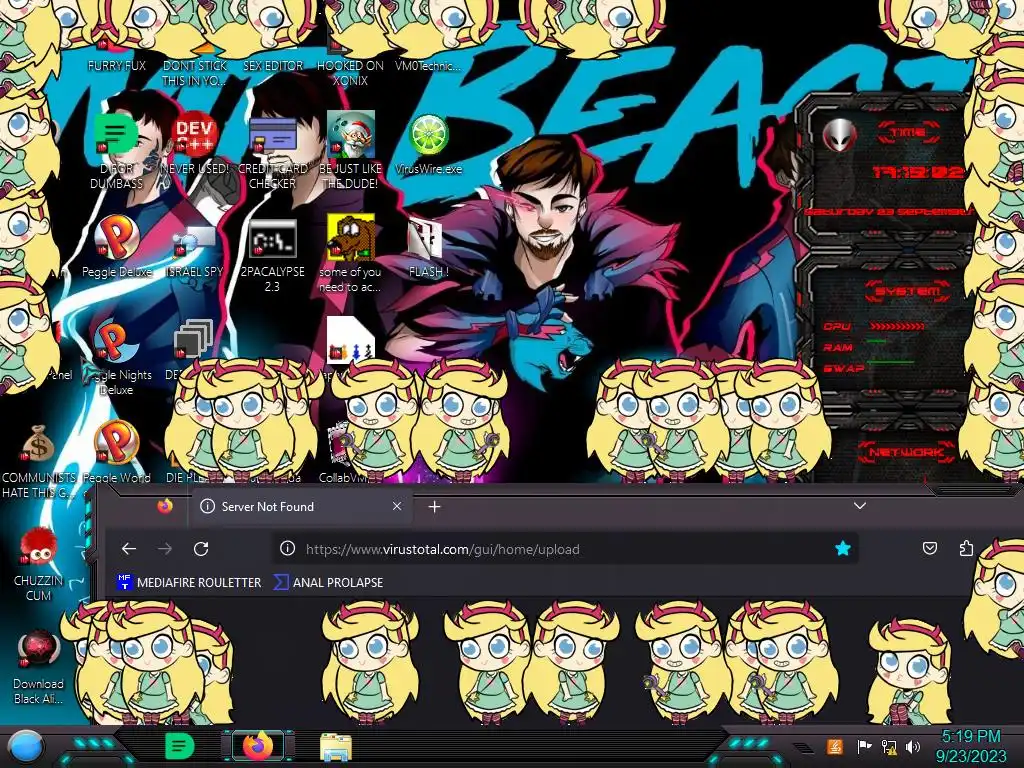Open the Firefox Extensions puzzle icon
The width and height of the screenshot is (1024, 768).
(967, 549)
